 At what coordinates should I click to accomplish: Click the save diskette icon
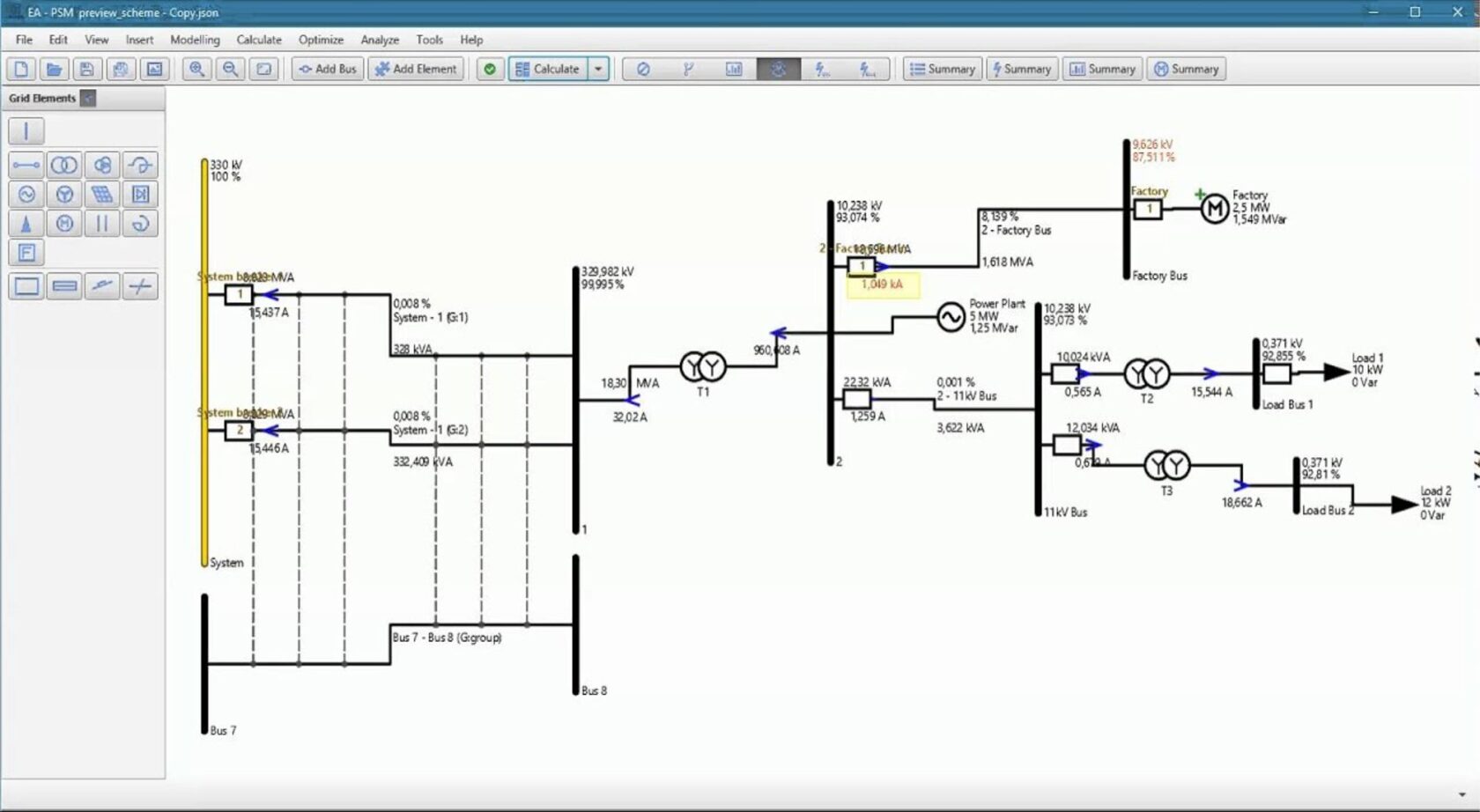click(x=86, y=69)
